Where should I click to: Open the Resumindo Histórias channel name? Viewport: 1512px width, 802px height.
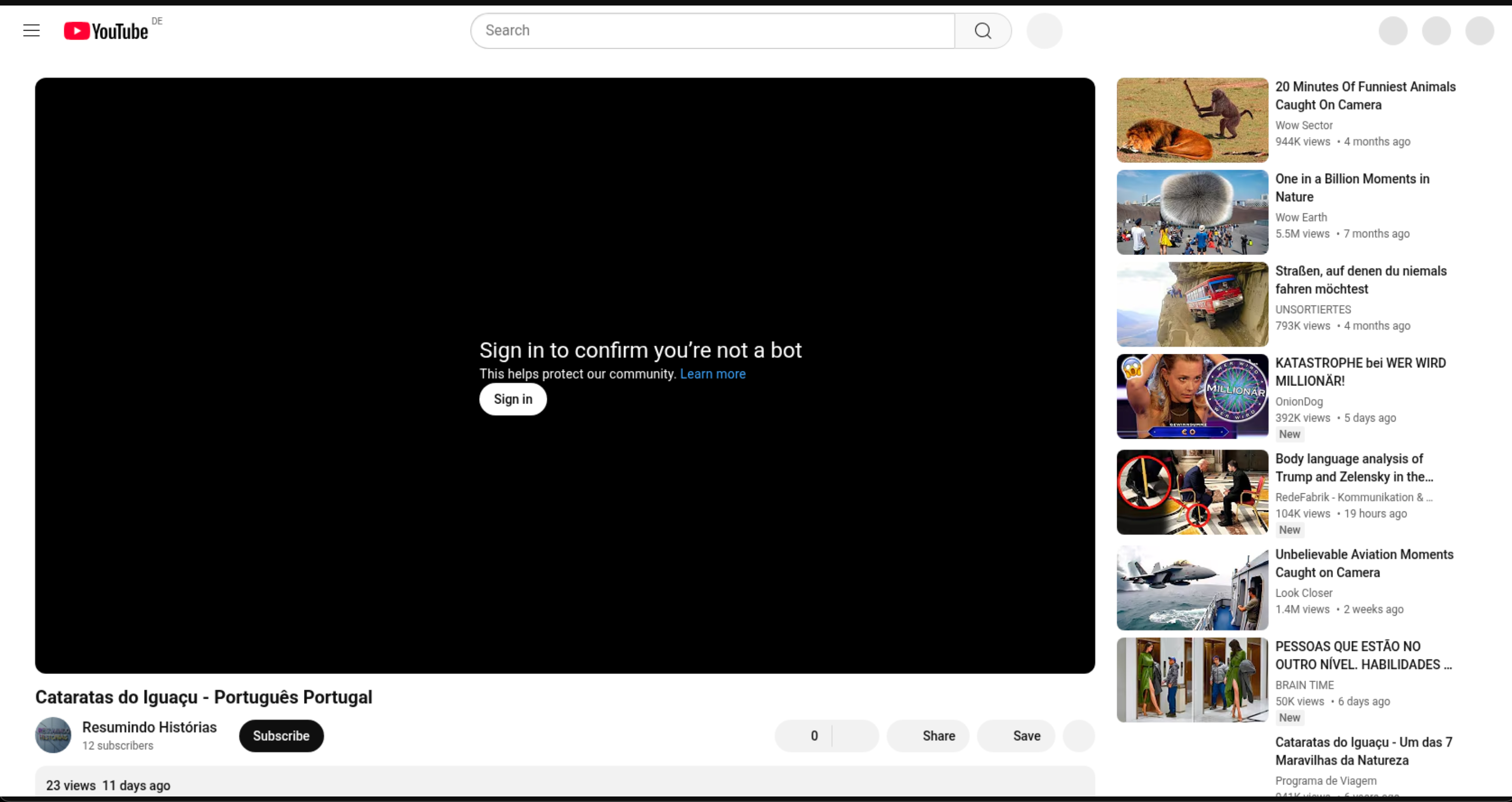[x=149, y=727]
